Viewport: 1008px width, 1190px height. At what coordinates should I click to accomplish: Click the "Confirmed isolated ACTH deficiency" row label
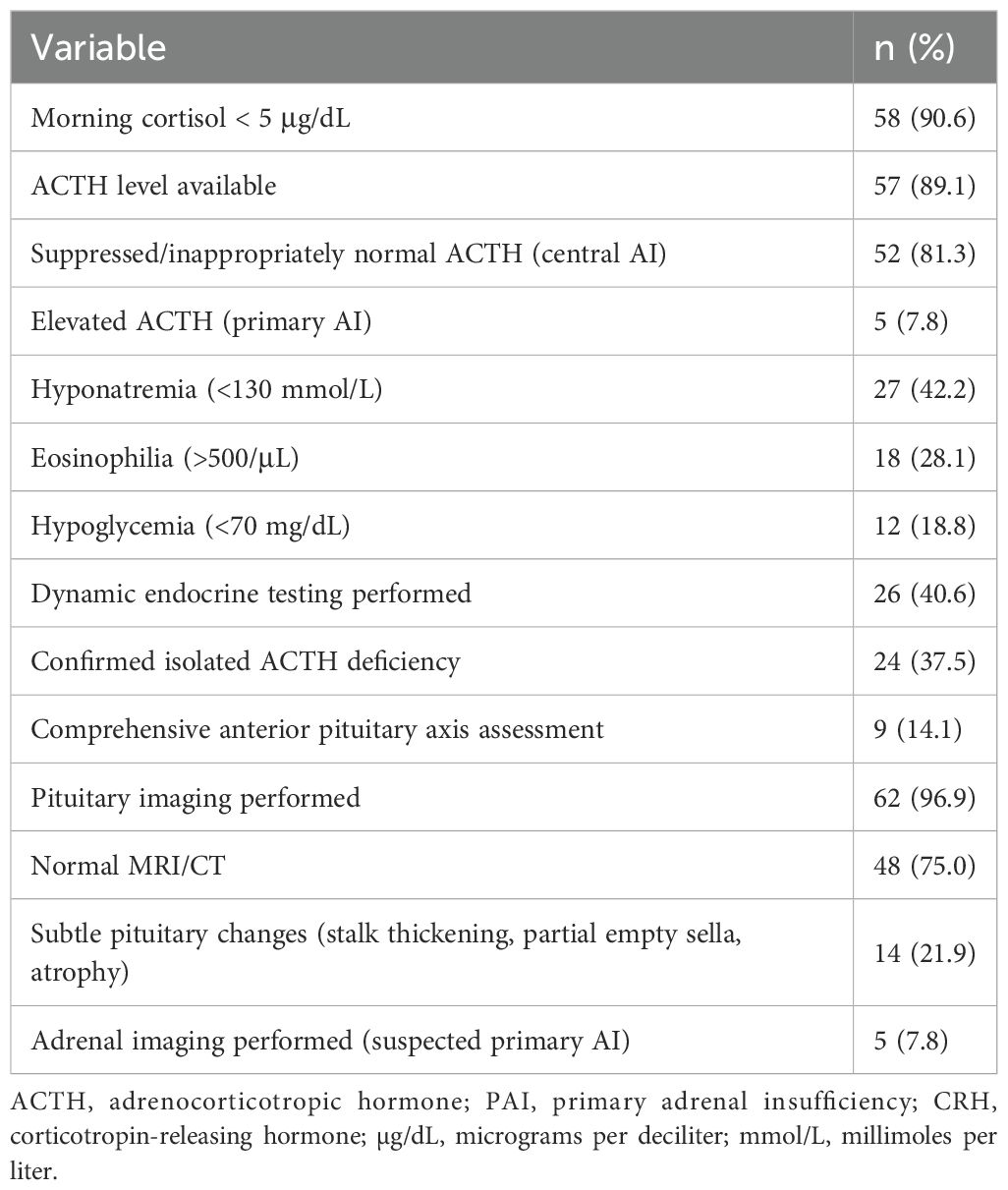[246, 661]
